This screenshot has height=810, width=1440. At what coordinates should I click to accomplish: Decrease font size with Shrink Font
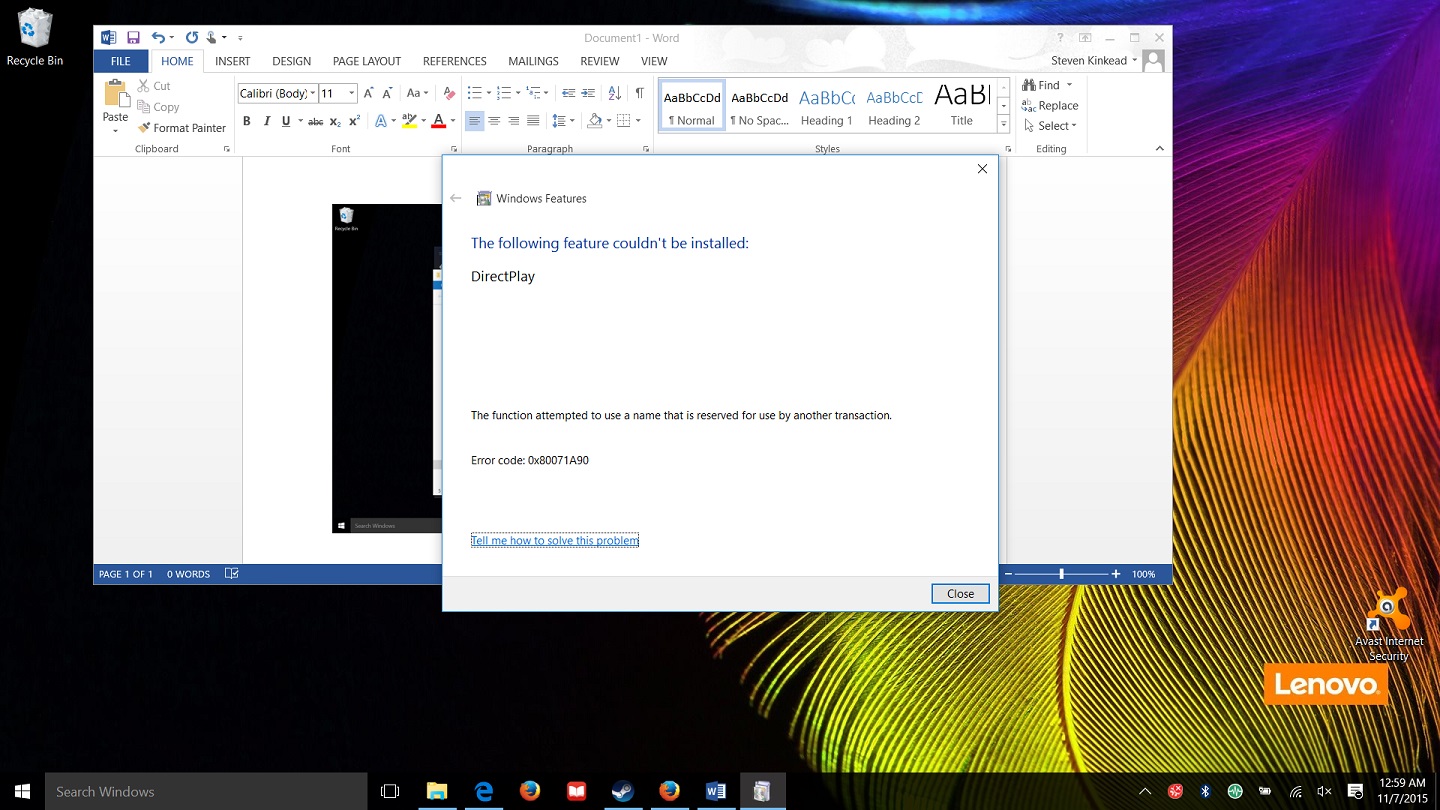[387, 93]
